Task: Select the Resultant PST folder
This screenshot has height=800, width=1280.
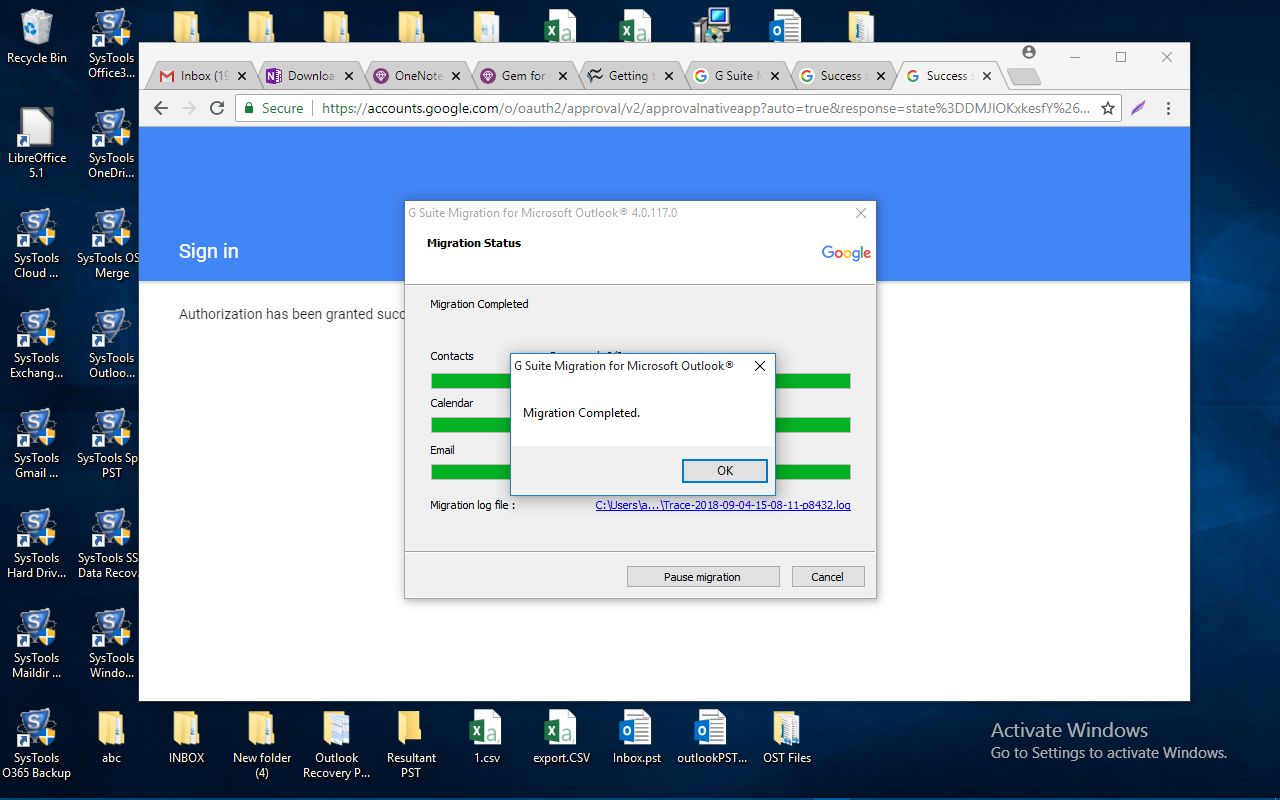Action: pos(411,743)
